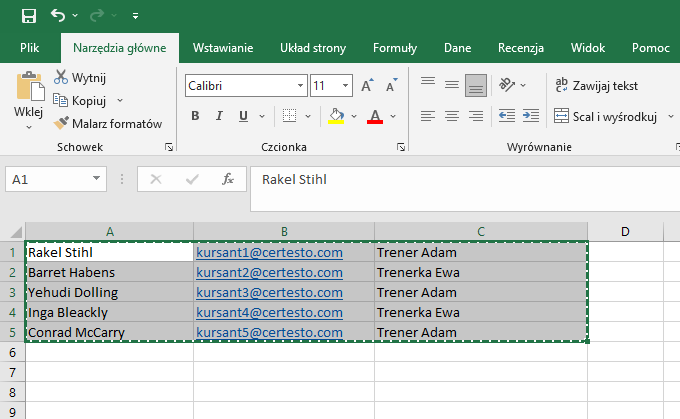Expand the Name Box dropdown

(96, 179)
